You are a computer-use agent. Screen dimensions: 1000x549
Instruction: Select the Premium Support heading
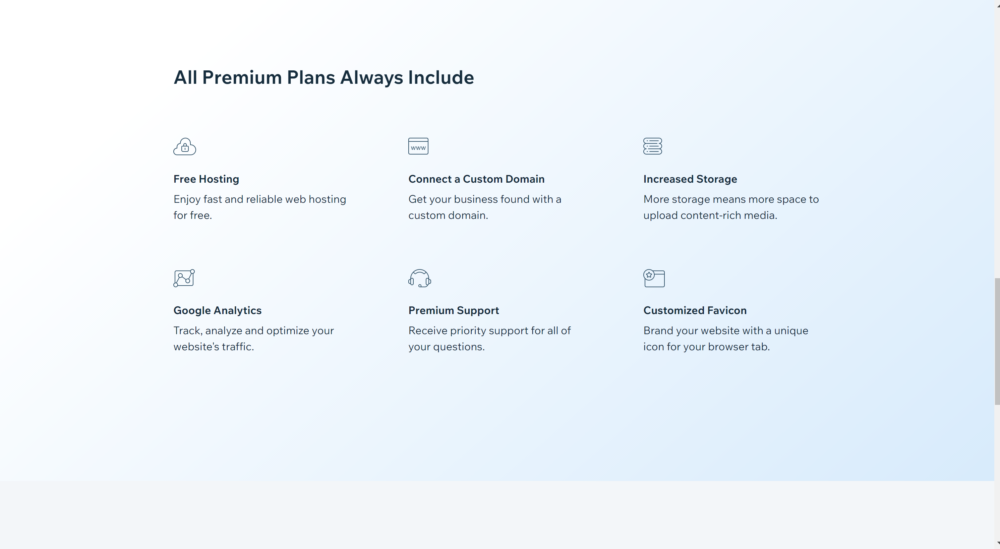tap(453, 311)
